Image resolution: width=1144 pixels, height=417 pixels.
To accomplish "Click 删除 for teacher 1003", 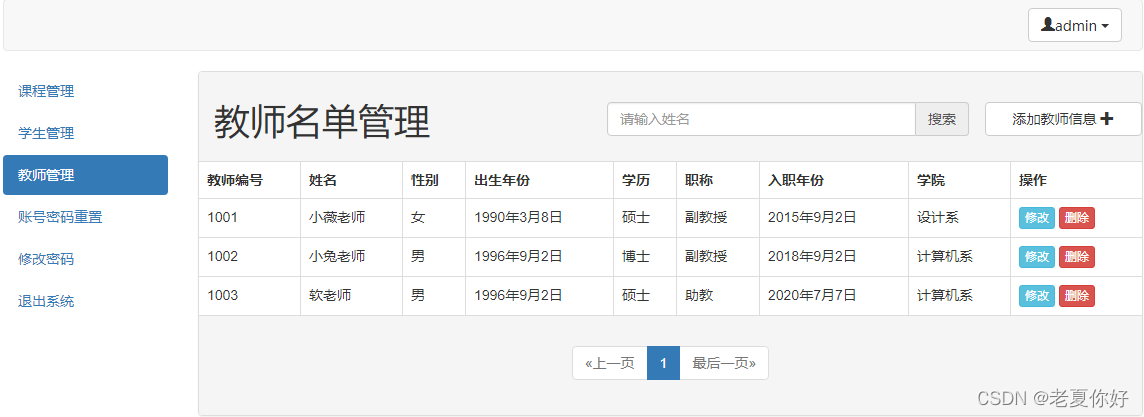I will [1077, 296].
